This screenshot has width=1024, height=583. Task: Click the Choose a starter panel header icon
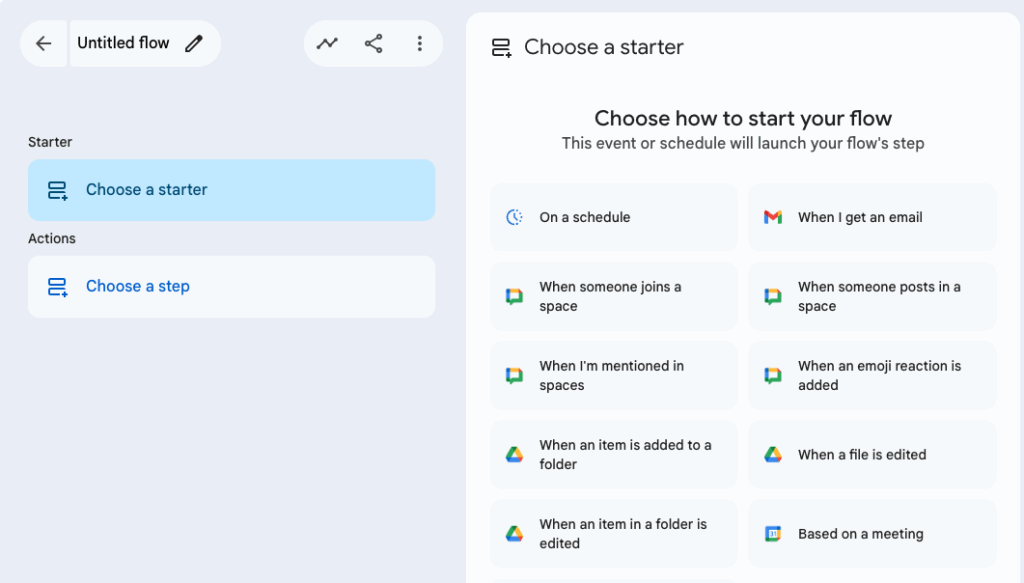pos(502,47)
